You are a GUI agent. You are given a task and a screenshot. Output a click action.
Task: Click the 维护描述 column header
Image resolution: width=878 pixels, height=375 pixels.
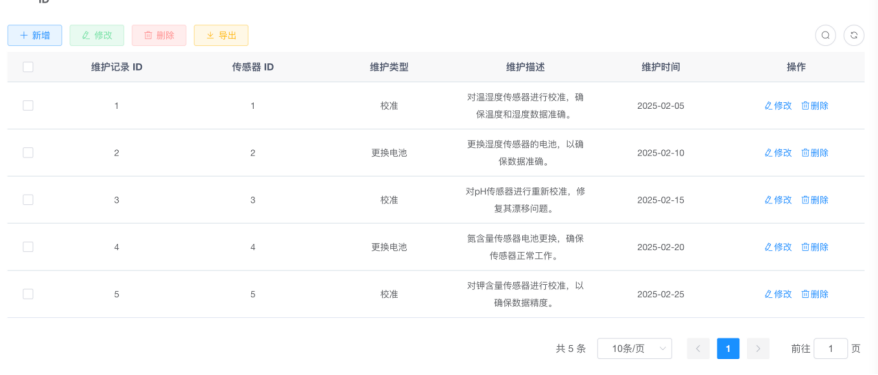525,67
